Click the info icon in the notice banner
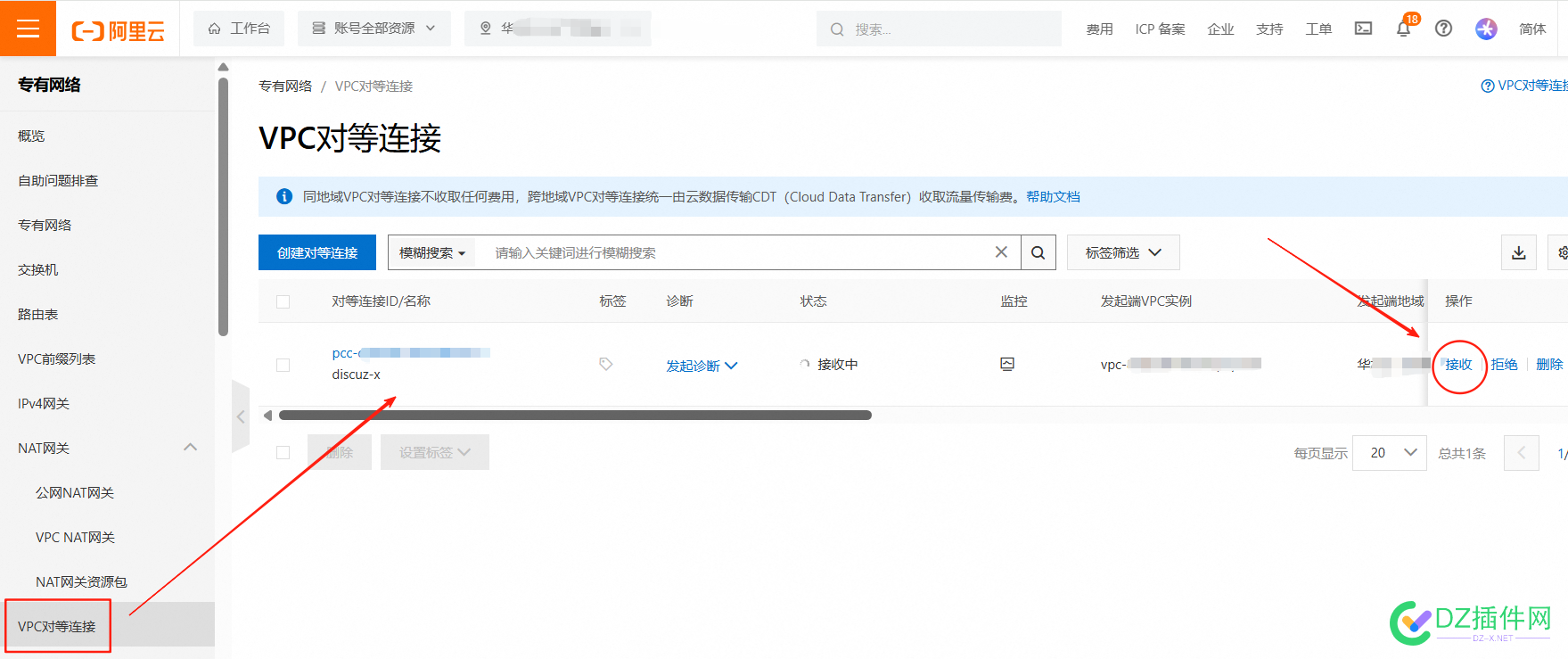Screen dimensions: 1568x659 pos(284,196)
